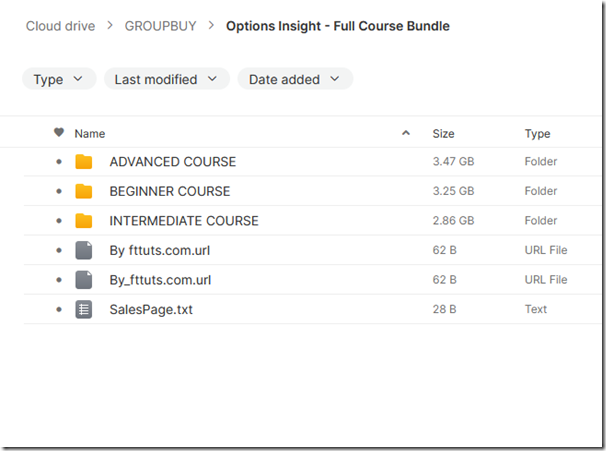Click the 3.25 GB size value
The height and width of the screenshot is (451, 606).
[453, 191]
